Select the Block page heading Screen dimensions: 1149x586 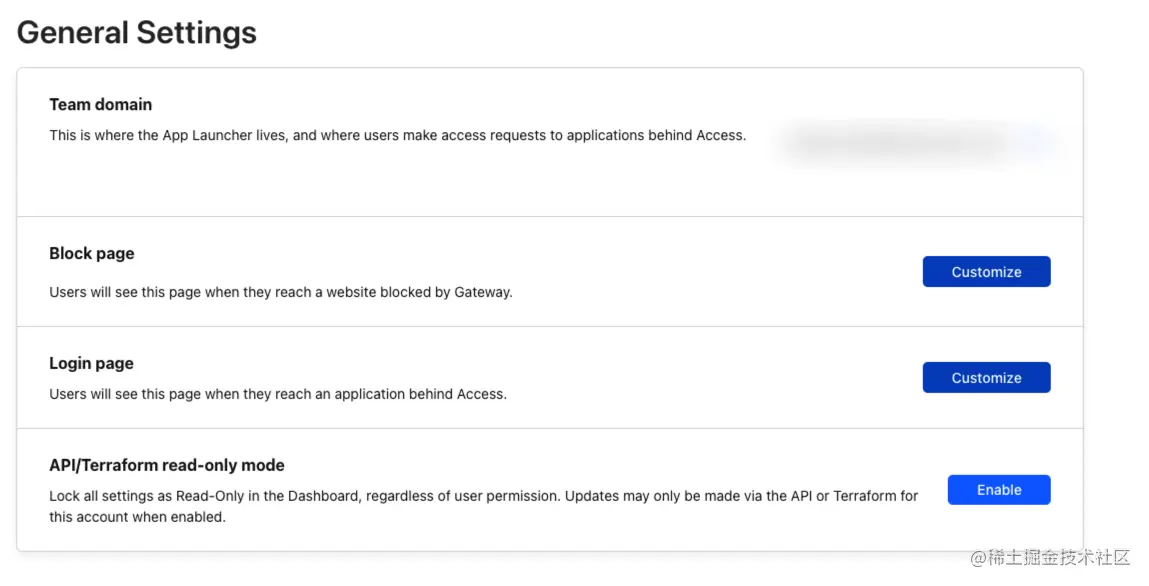92,253
